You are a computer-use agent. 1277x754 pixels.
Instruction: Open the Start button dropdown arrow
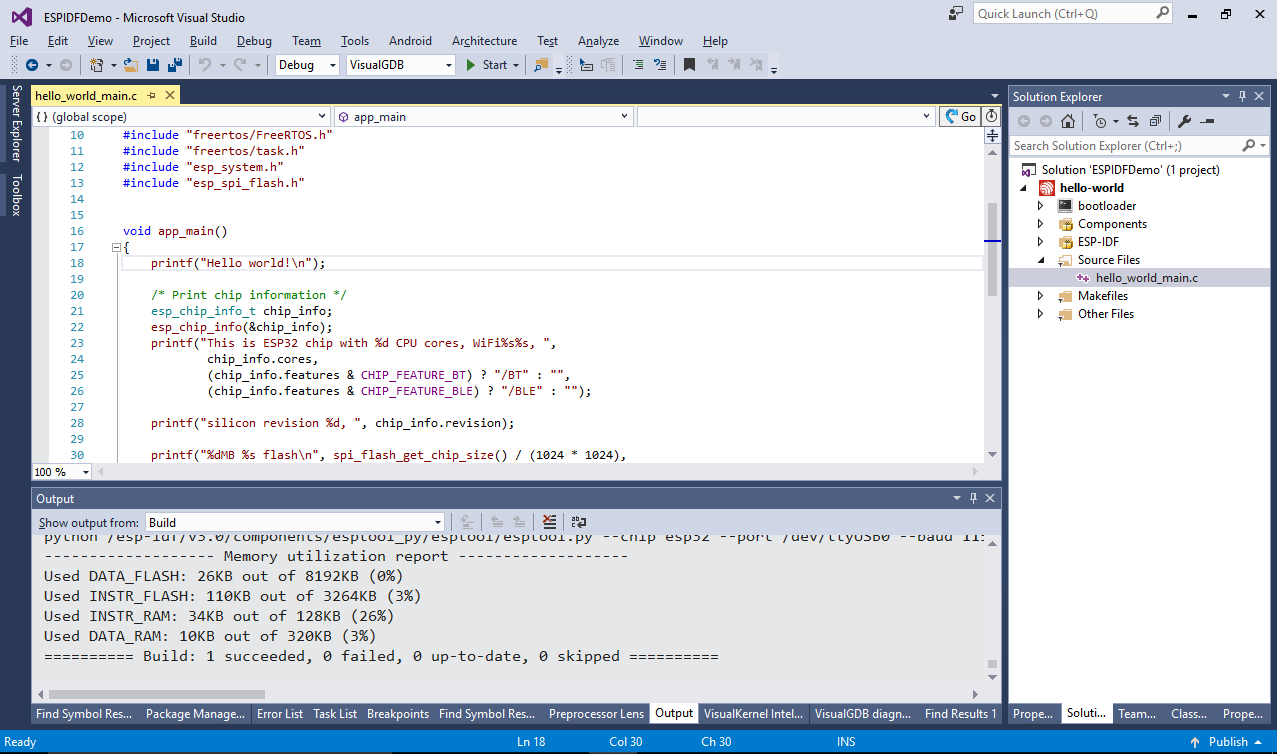click(x=516, y=65)
